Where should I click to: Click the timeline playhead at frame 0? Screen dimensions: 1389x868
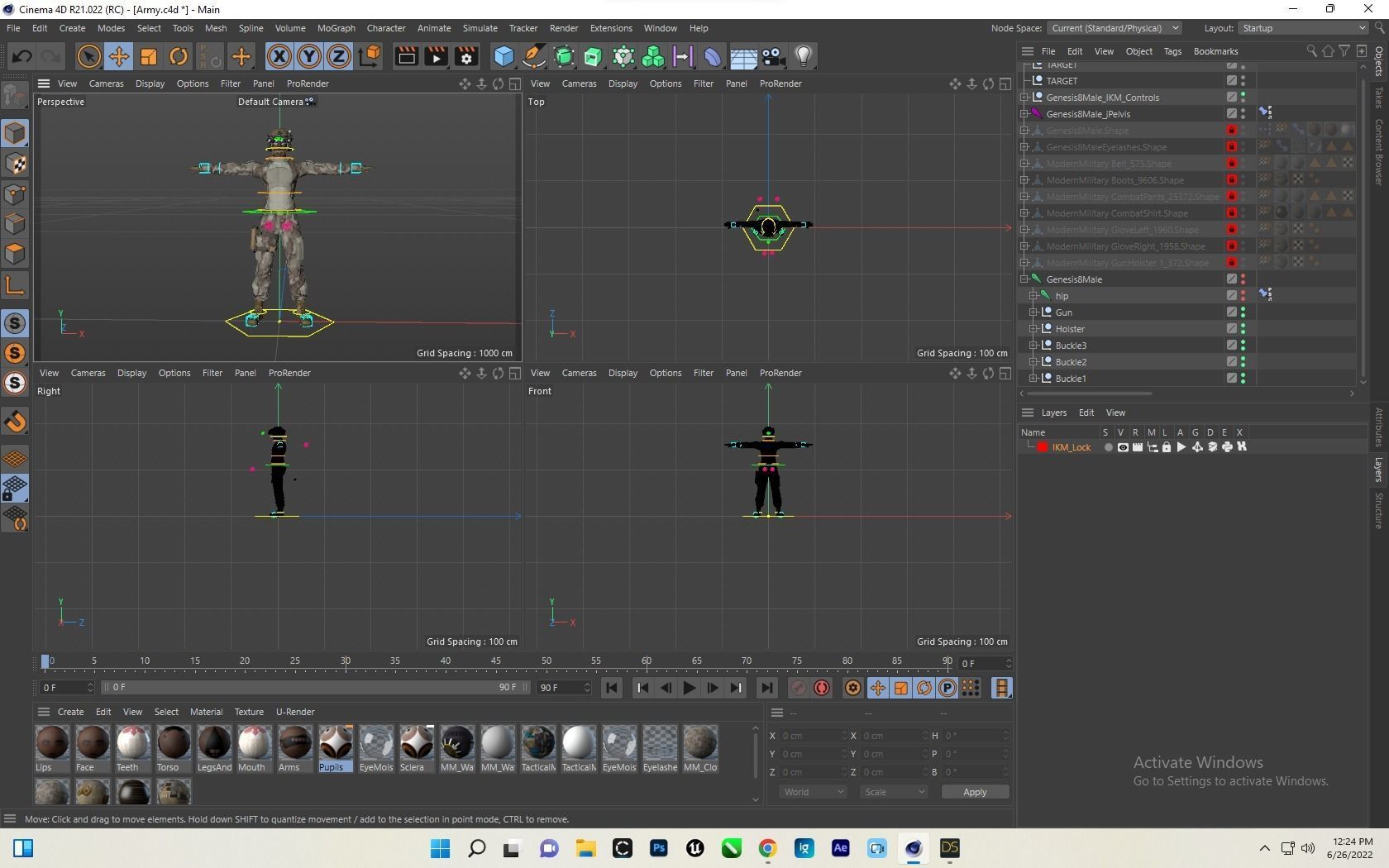coord(45,661)
